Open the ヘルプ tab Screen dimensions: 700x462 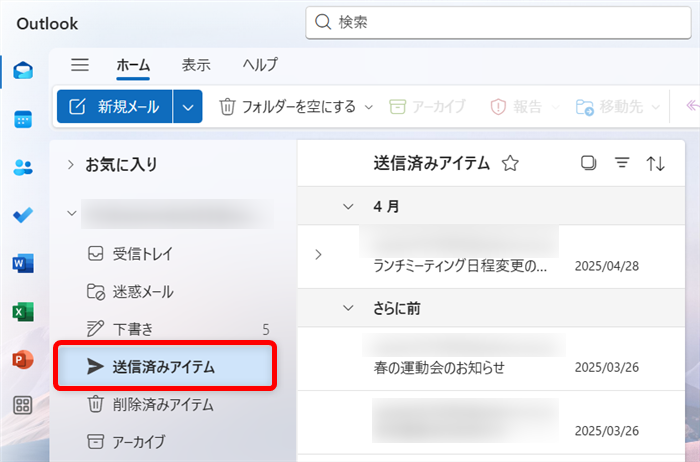(260, 65)
